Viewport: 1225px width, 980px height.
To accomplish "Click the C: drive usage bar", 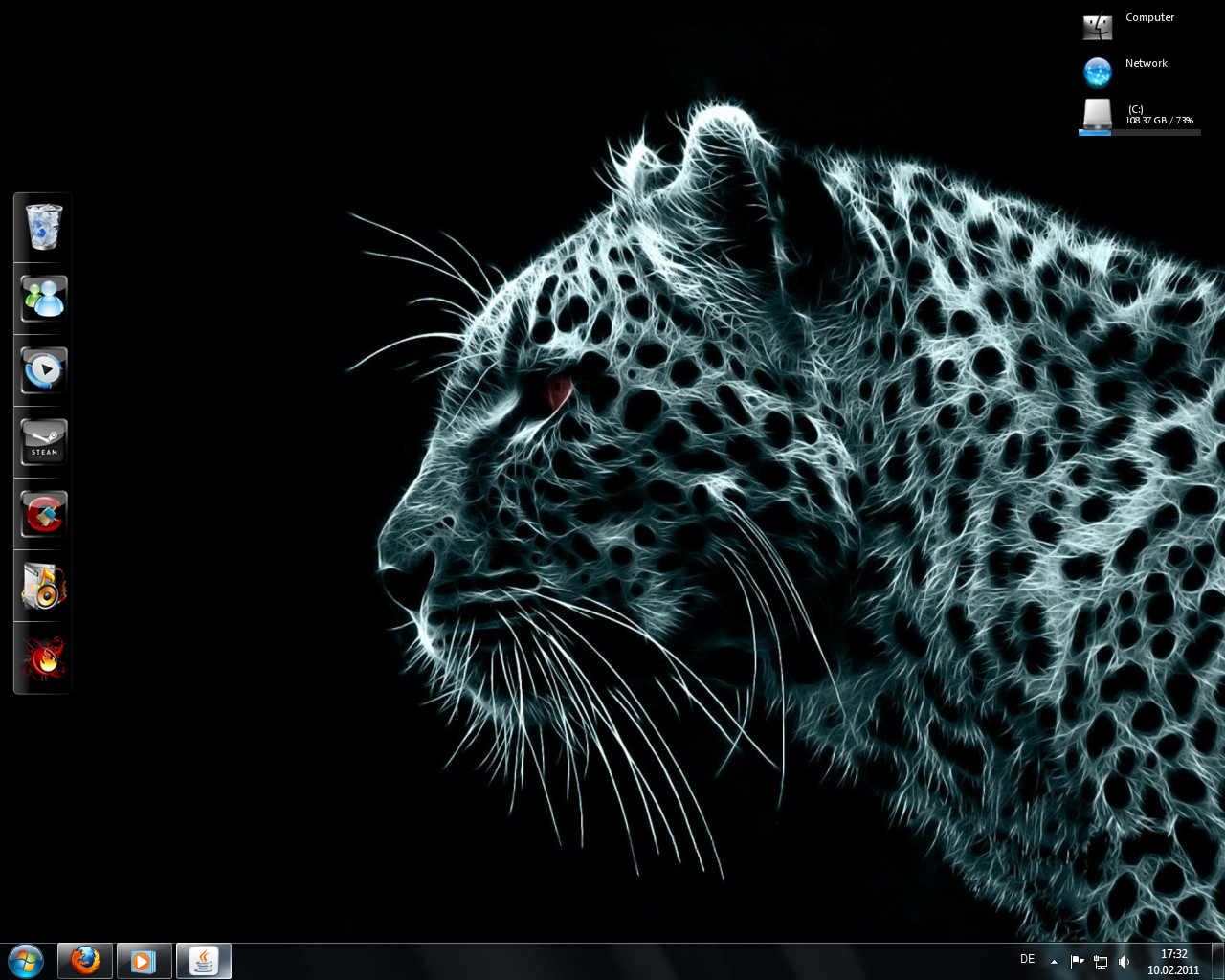I will (x=1139, y=133).
